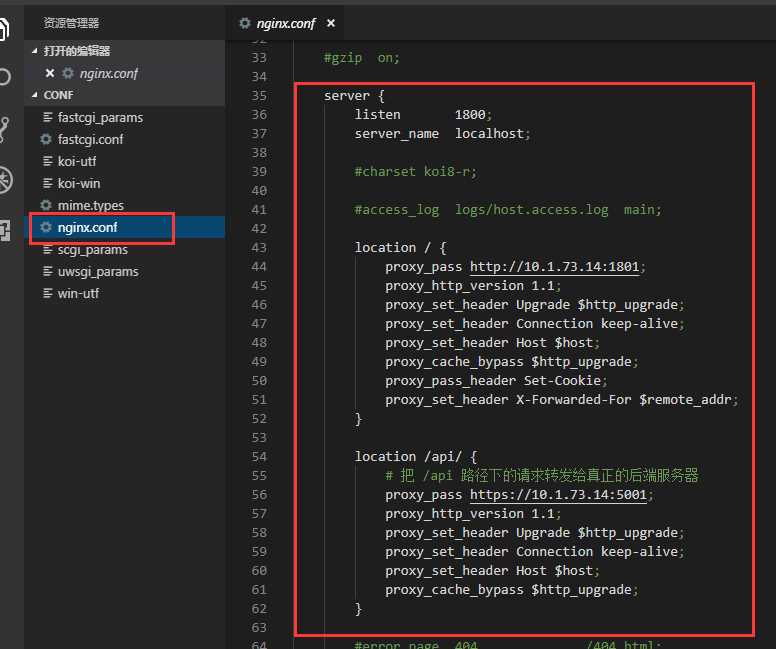Click 'proxy_cache_bypass $http_upgrade;' on line 61
Screen dimensions: 776x649
point(512,590)
